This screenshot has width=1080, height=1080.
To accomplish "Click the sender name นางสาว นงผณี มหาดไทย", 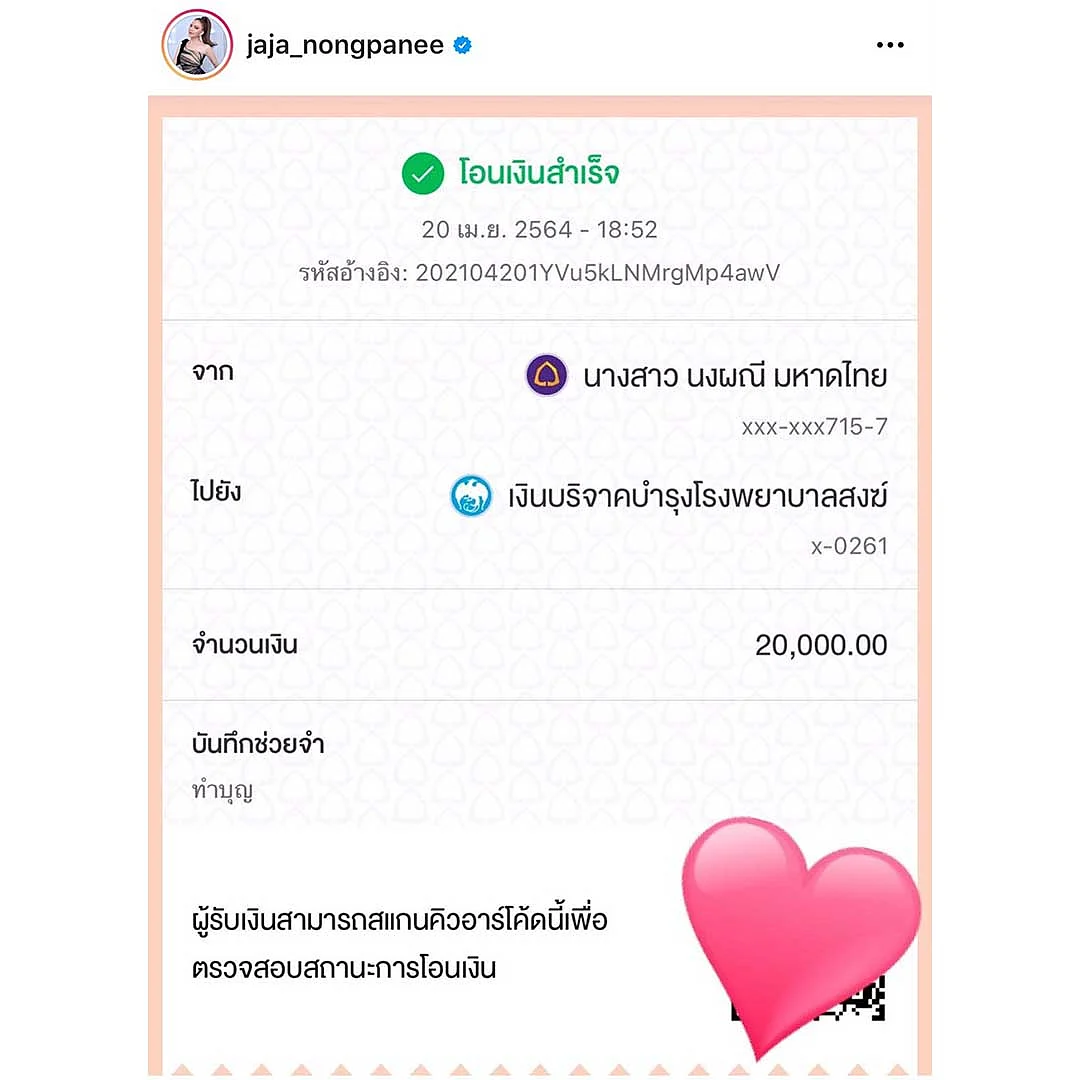I will (x=735, y=377).
